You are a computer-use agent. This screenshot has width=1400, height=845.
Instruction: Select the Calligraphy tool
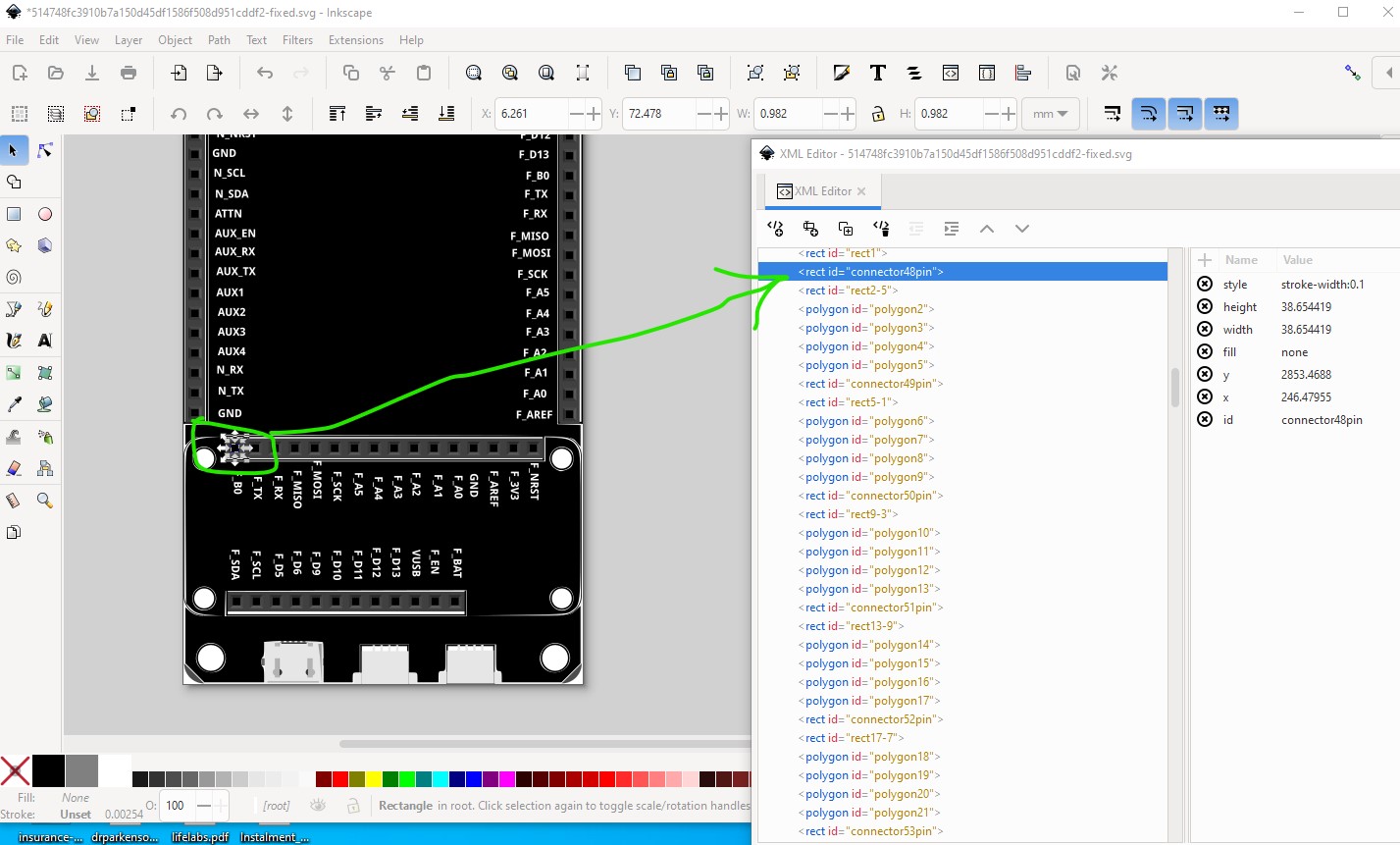14,341
